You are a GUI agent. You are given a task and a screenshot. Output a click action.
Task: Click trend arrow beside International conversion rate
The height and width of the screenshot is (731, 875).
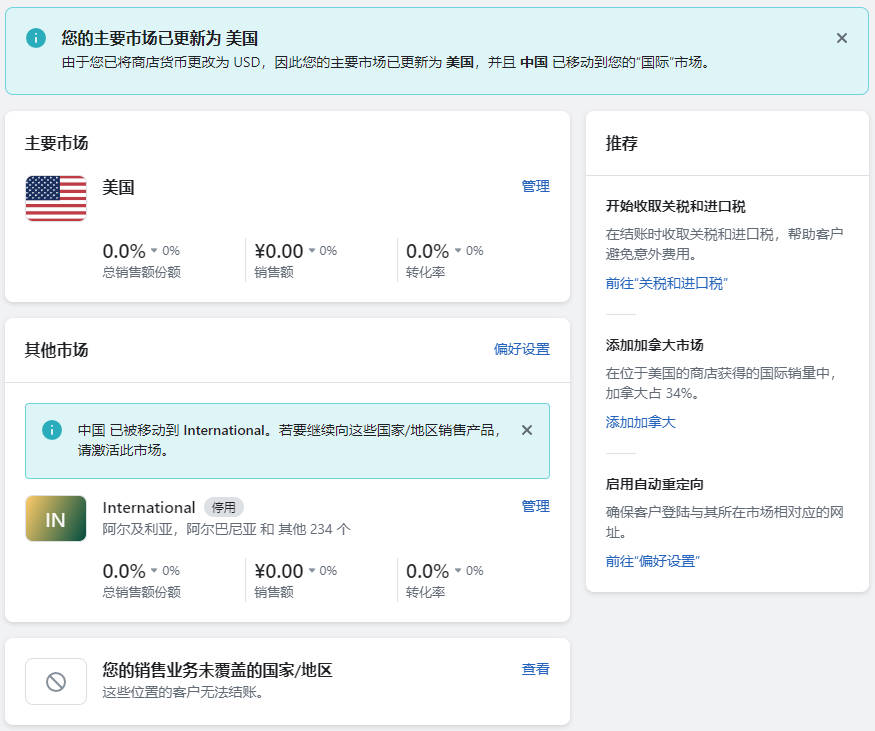point(458,570)
